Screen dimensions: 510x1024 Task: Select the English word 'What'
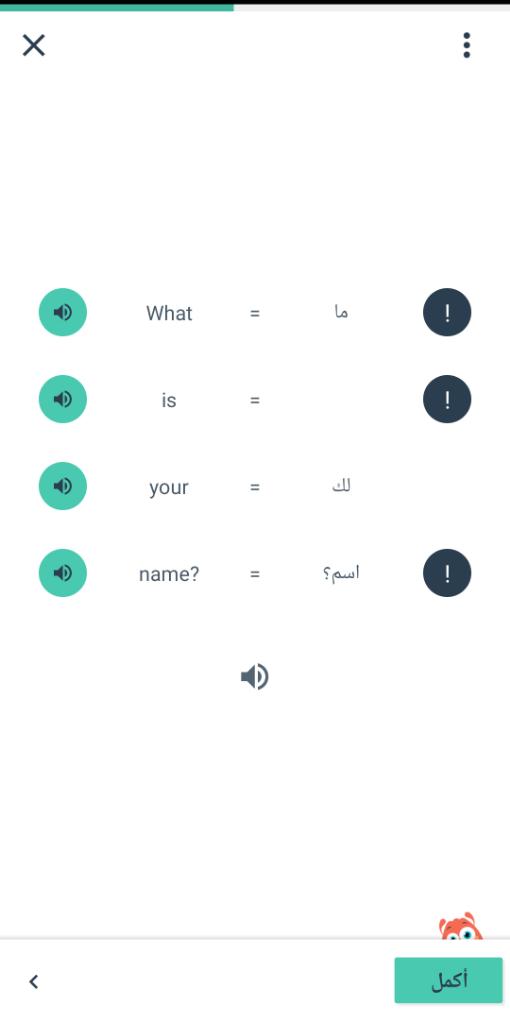click(169, 313)
